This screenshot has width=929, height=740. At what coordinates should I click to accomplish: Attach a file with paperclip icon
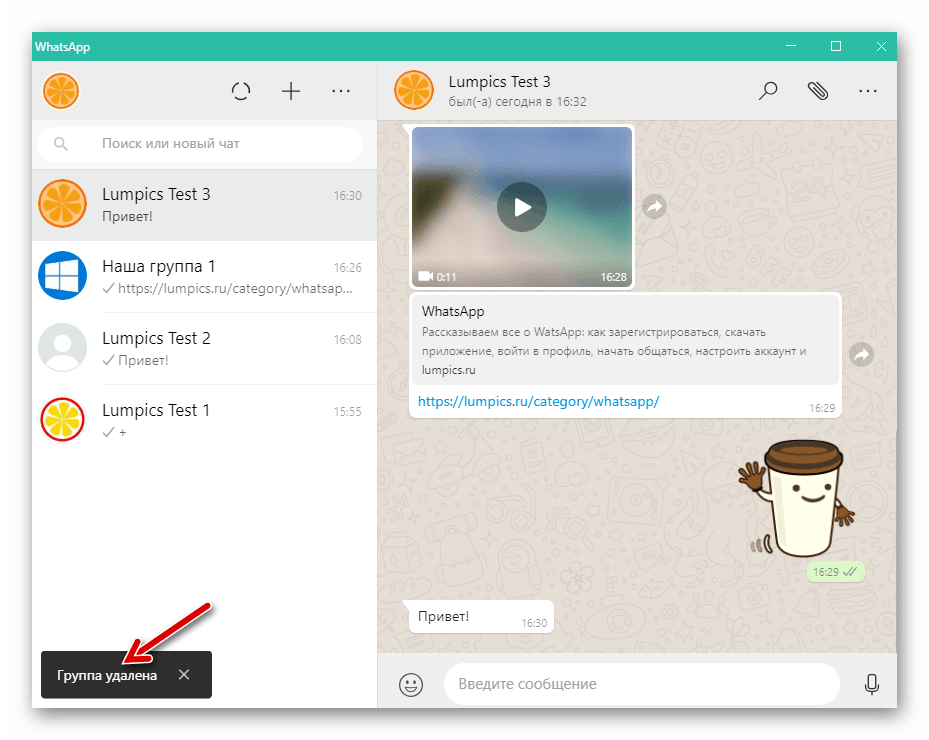818,91
